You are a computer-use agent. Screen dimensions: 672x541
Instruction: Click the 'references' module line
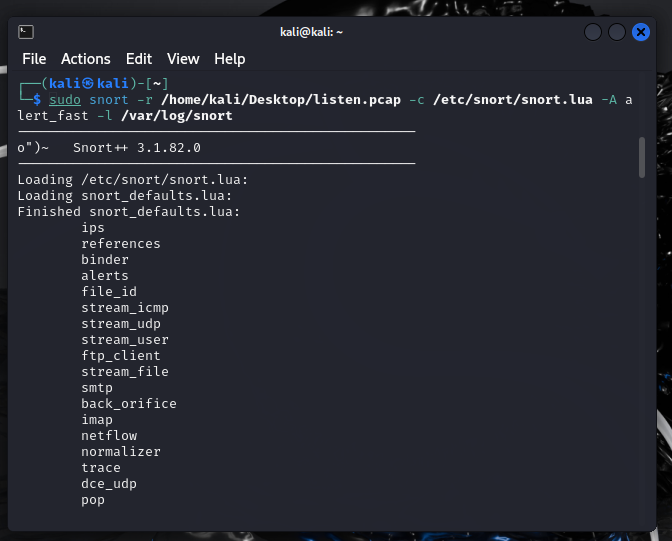121,244
